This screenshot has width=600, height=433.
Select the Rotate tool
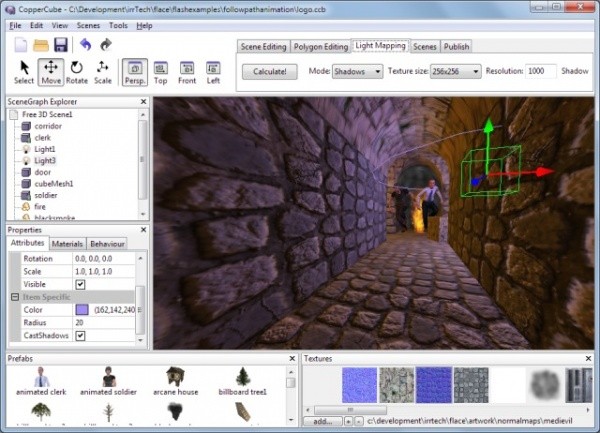point(77,72)
